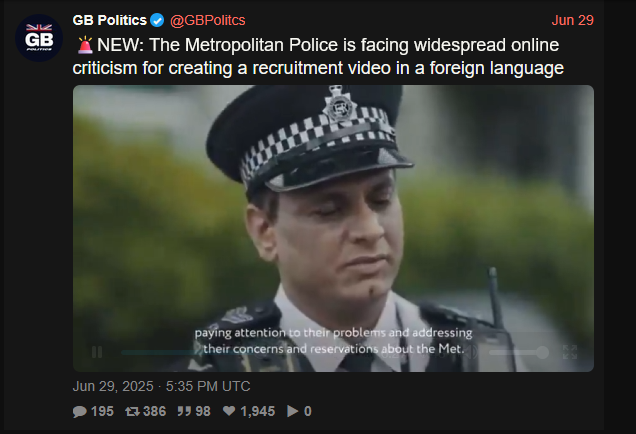Open the GB Politics display name
This screenshot has width=636, height=434.
point(110,20)
